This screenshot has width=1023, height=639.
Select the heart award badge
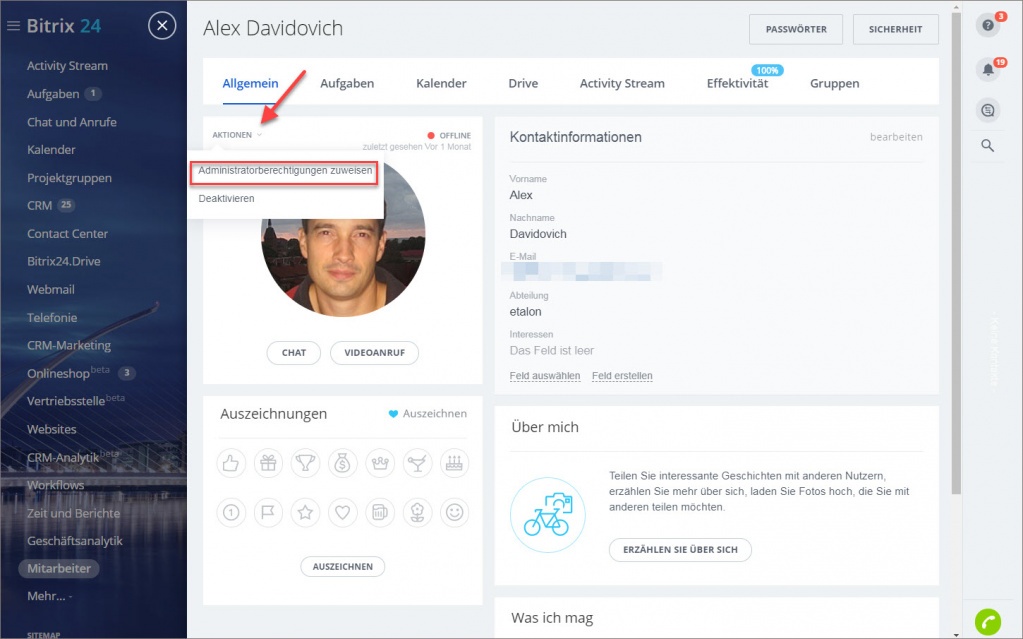click(343, 512)
